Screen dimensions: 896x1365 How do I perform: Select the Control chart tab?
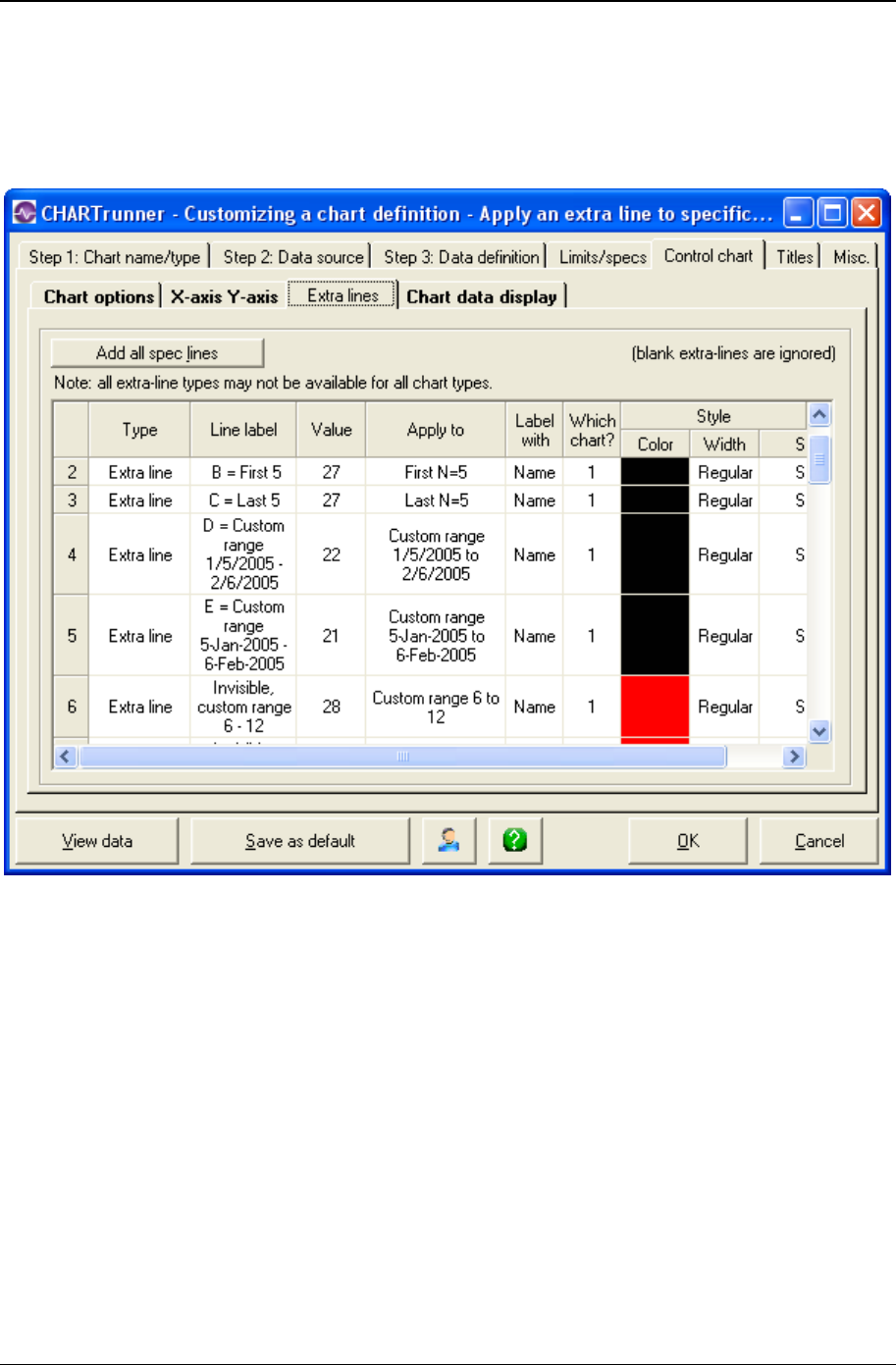pos(709,255)
